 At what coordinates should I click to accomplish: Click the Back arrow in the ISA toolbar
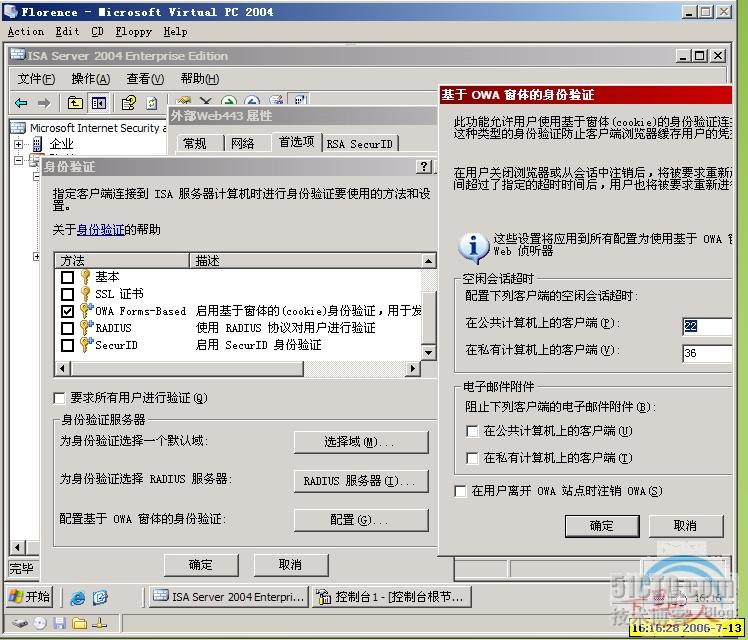[21, 103]
